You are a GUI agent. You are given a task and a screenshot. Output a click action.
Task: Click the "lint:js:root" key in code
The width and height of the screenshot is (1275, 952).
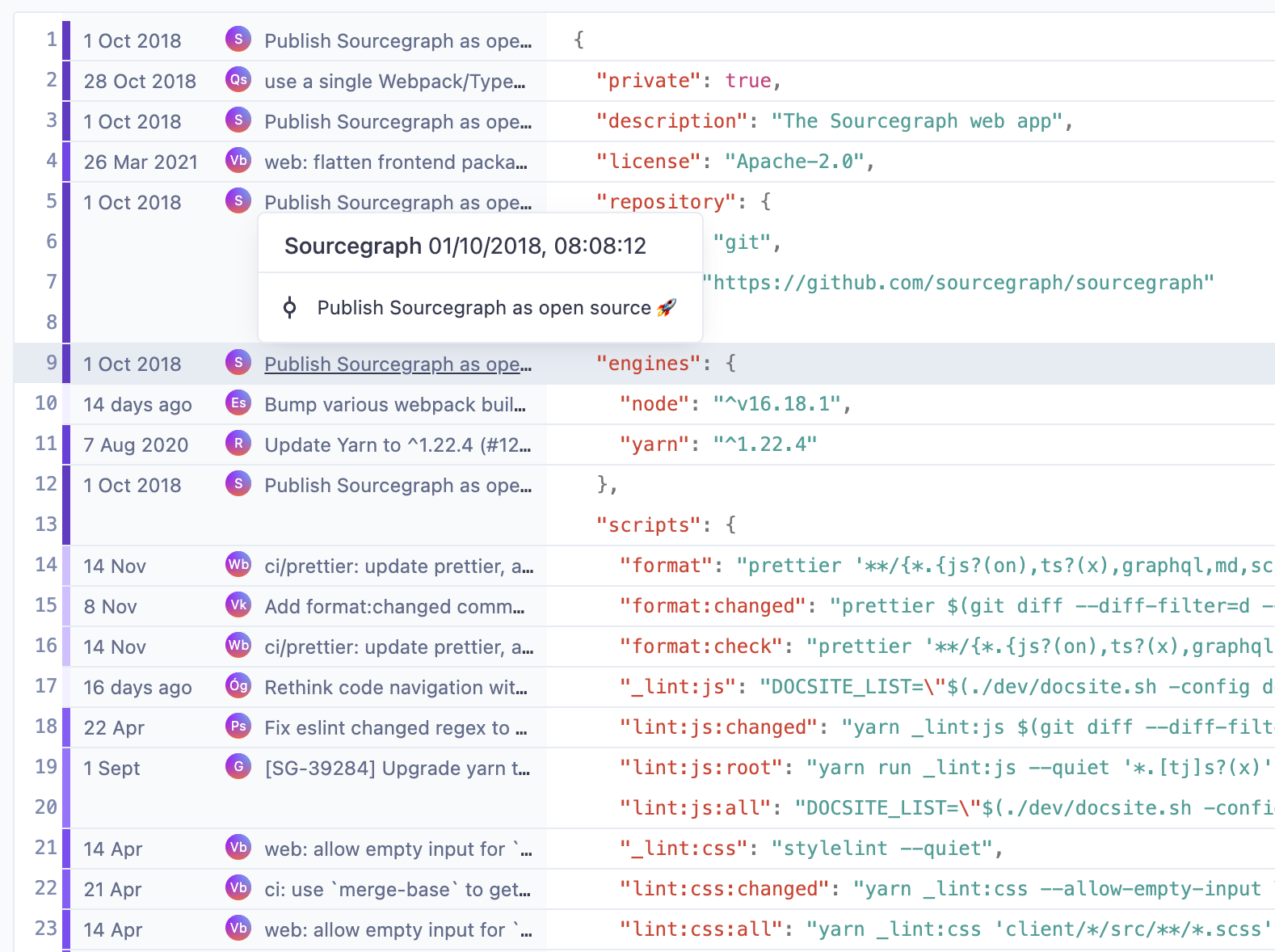701,767
